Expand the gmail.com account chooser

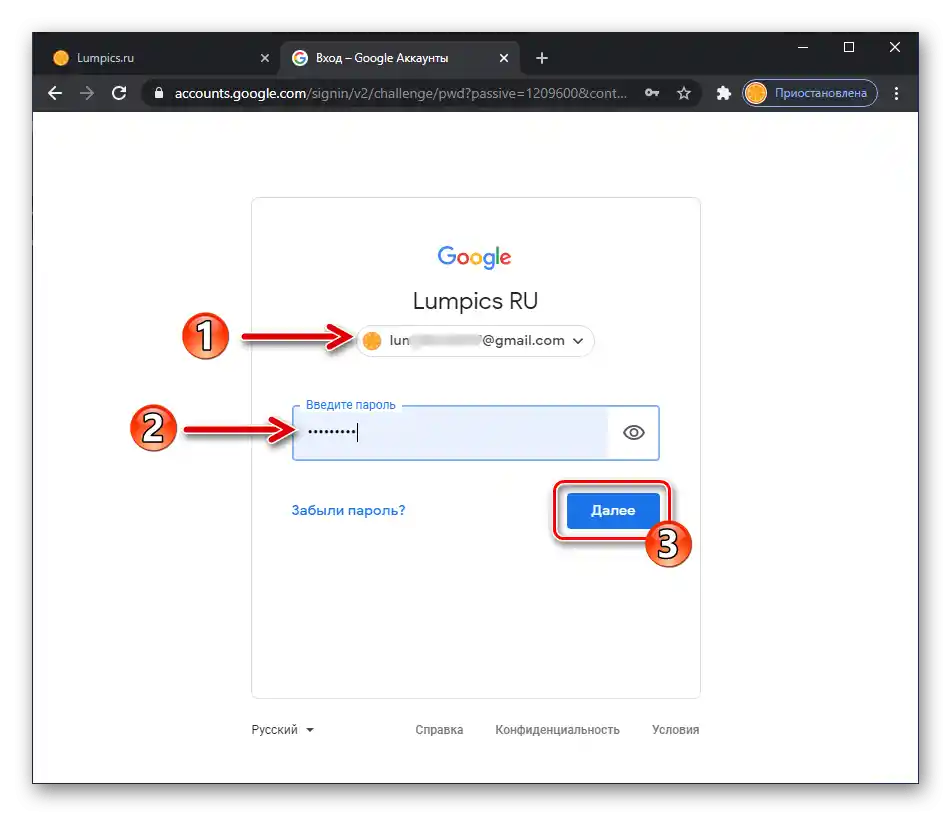point(476,341)
